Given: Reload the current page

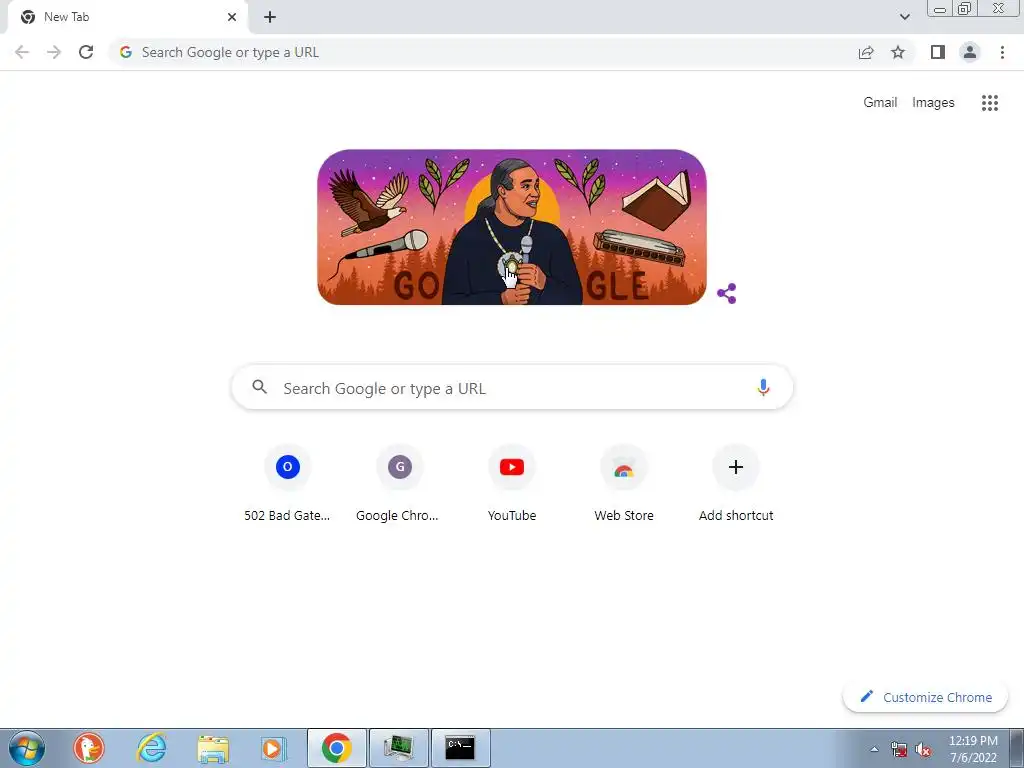Looking at the screenshot, I should tap(86, 52).
